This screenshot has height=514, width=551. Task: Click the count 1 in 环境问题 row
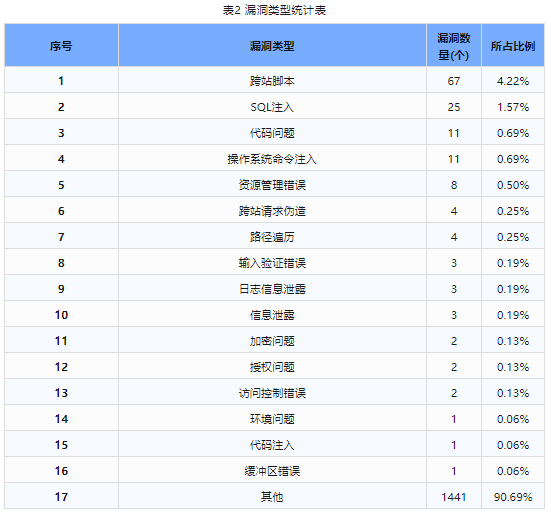pos(454,419)
